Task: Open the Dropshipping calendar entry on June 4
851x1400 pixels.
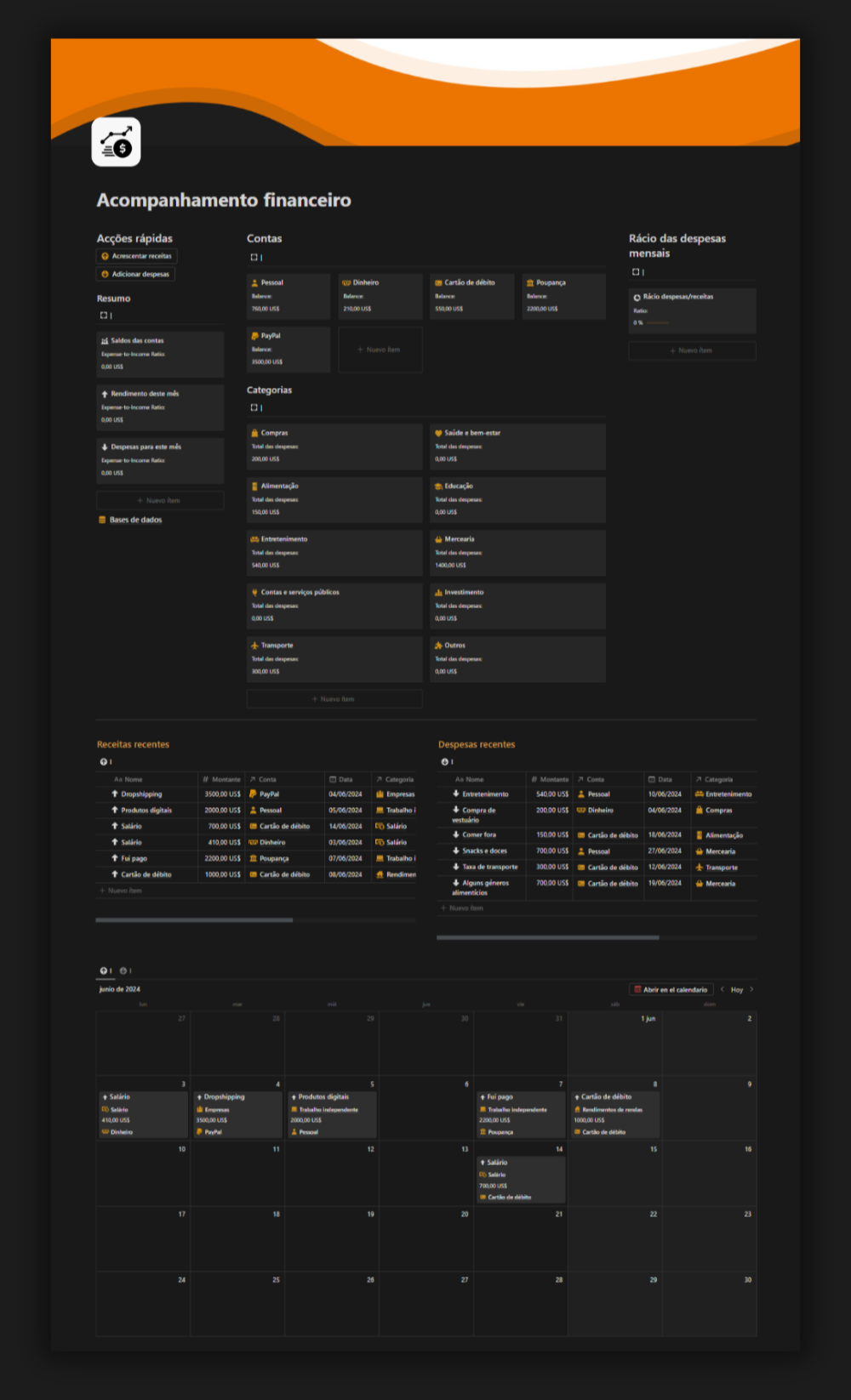Action: click(238, 1114)
